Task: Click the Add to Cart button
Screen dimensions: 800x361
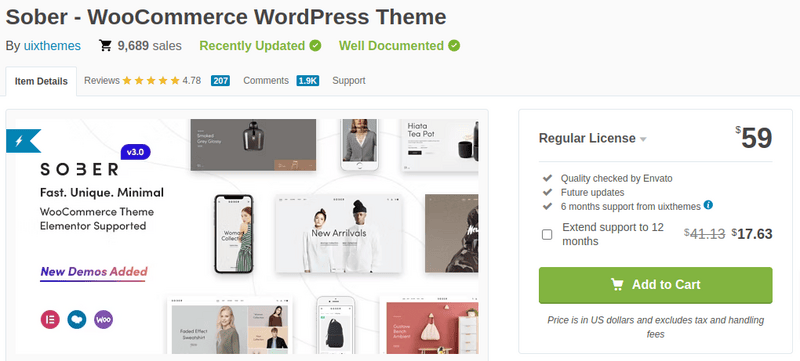Action: click(655, 285)
